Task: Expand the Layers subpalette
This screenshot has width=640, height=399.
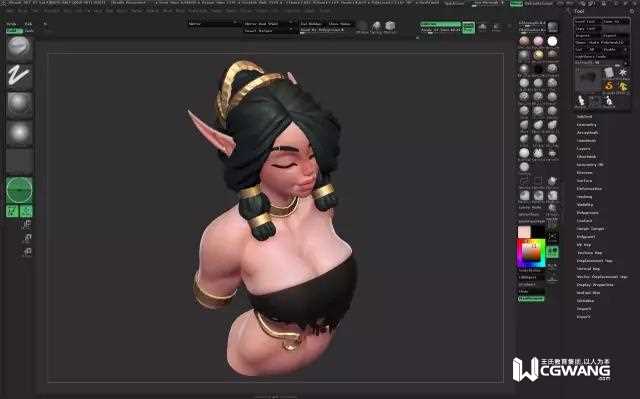Action: pyautogui.click(x=584, y=149)
